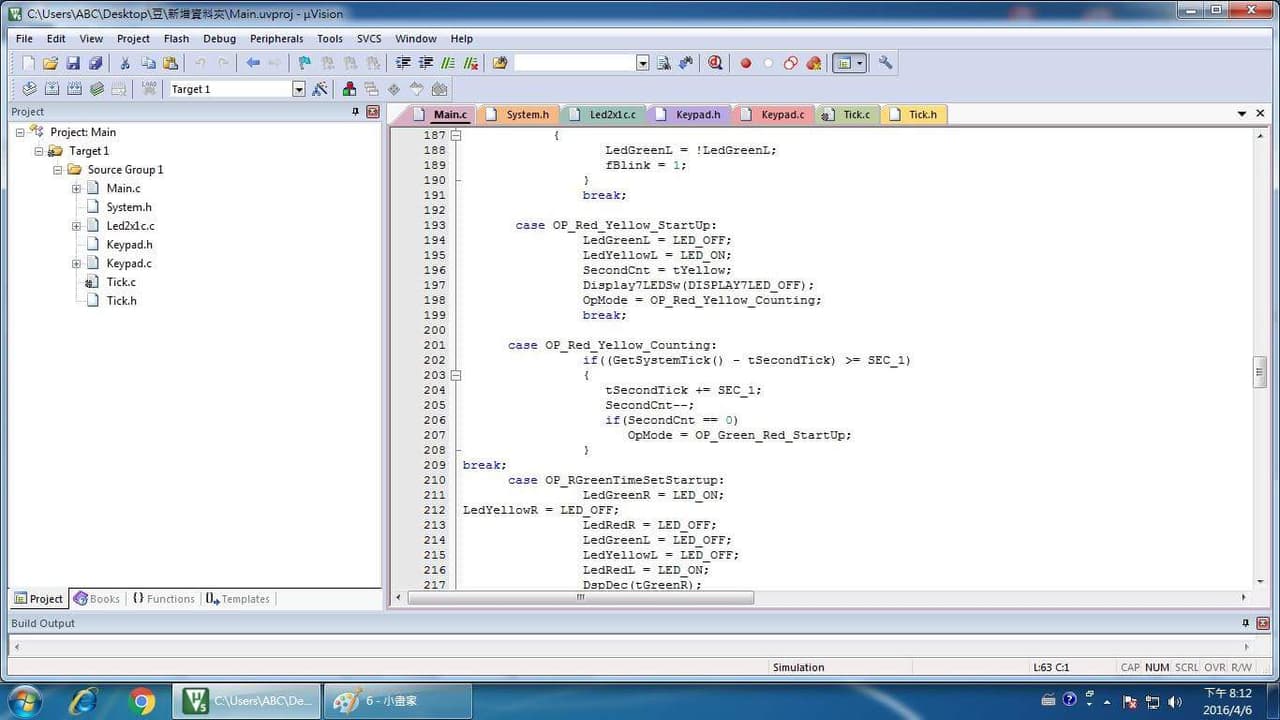The height and width of the screenshot is (720, 1280).
Task: Switch to the Functions panel tab
Action: tap(163, 599)
